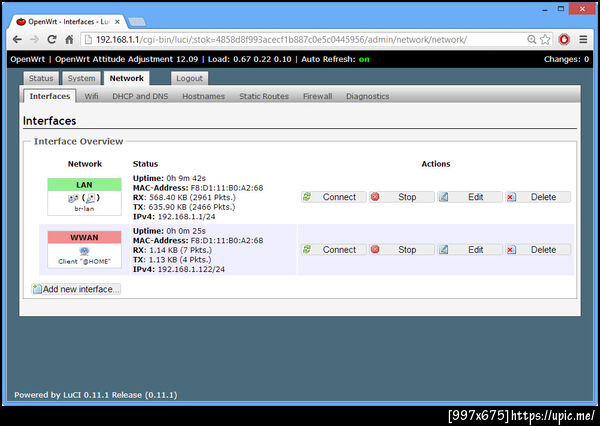Open the Status tab

click(x=41, y=78)
